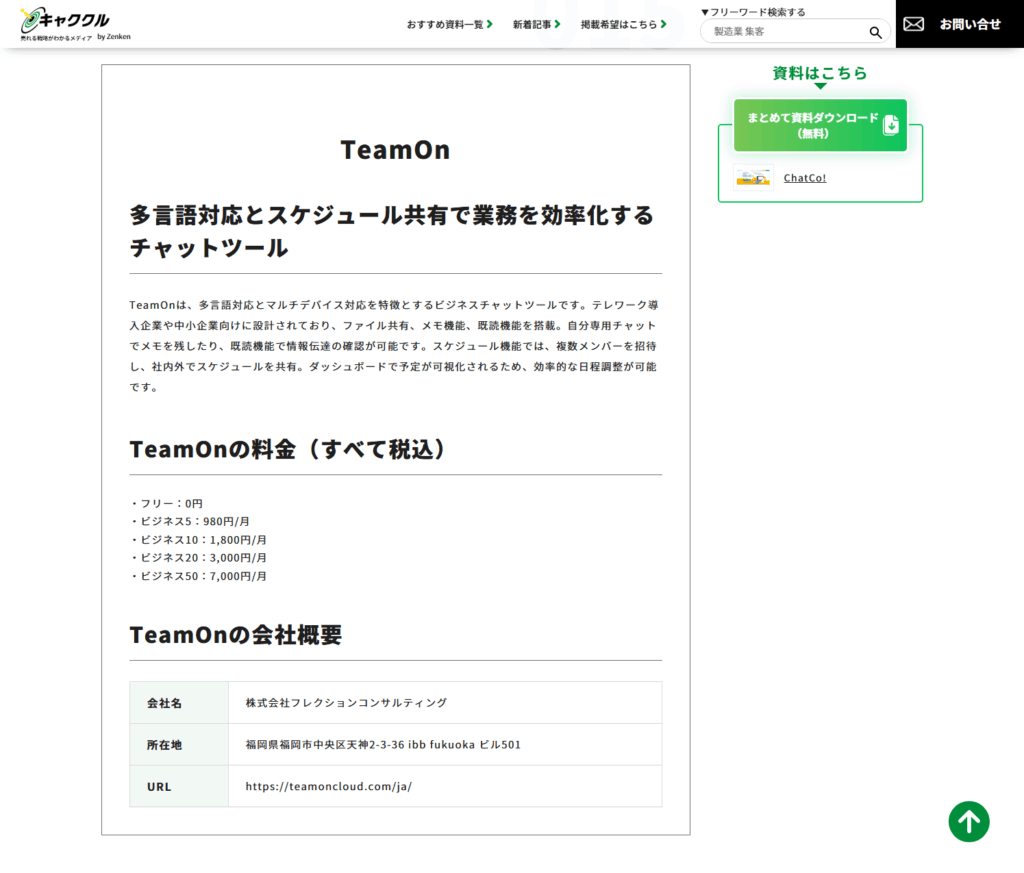Click the 資料はこちら label
1024x873 pixels.
pyautogui.click(x=820, y=73)
